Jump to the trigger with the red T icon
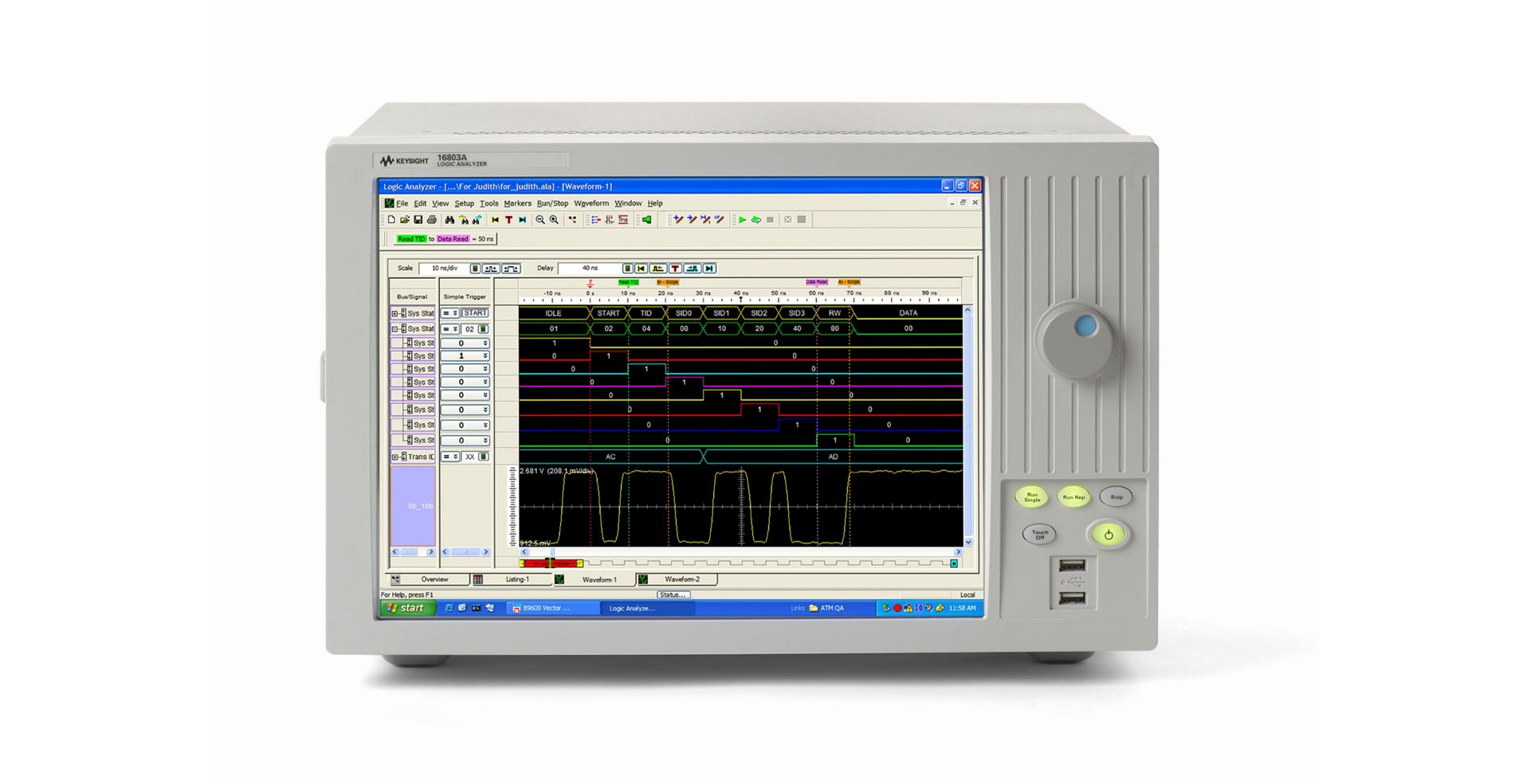The height and width of the screenshot is (784, 1530). click(508, 220)
